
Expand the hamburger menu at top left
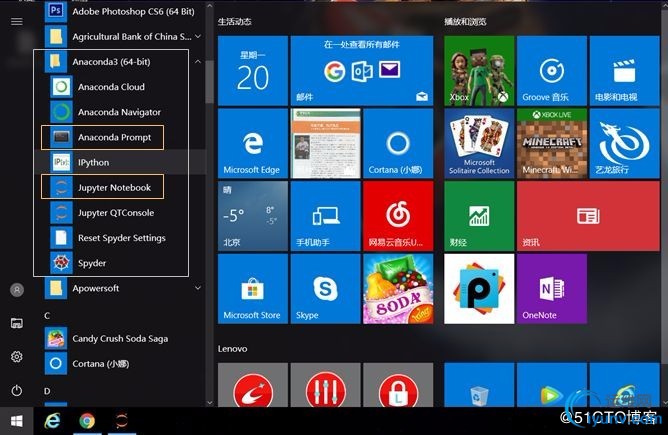(17, 21)
